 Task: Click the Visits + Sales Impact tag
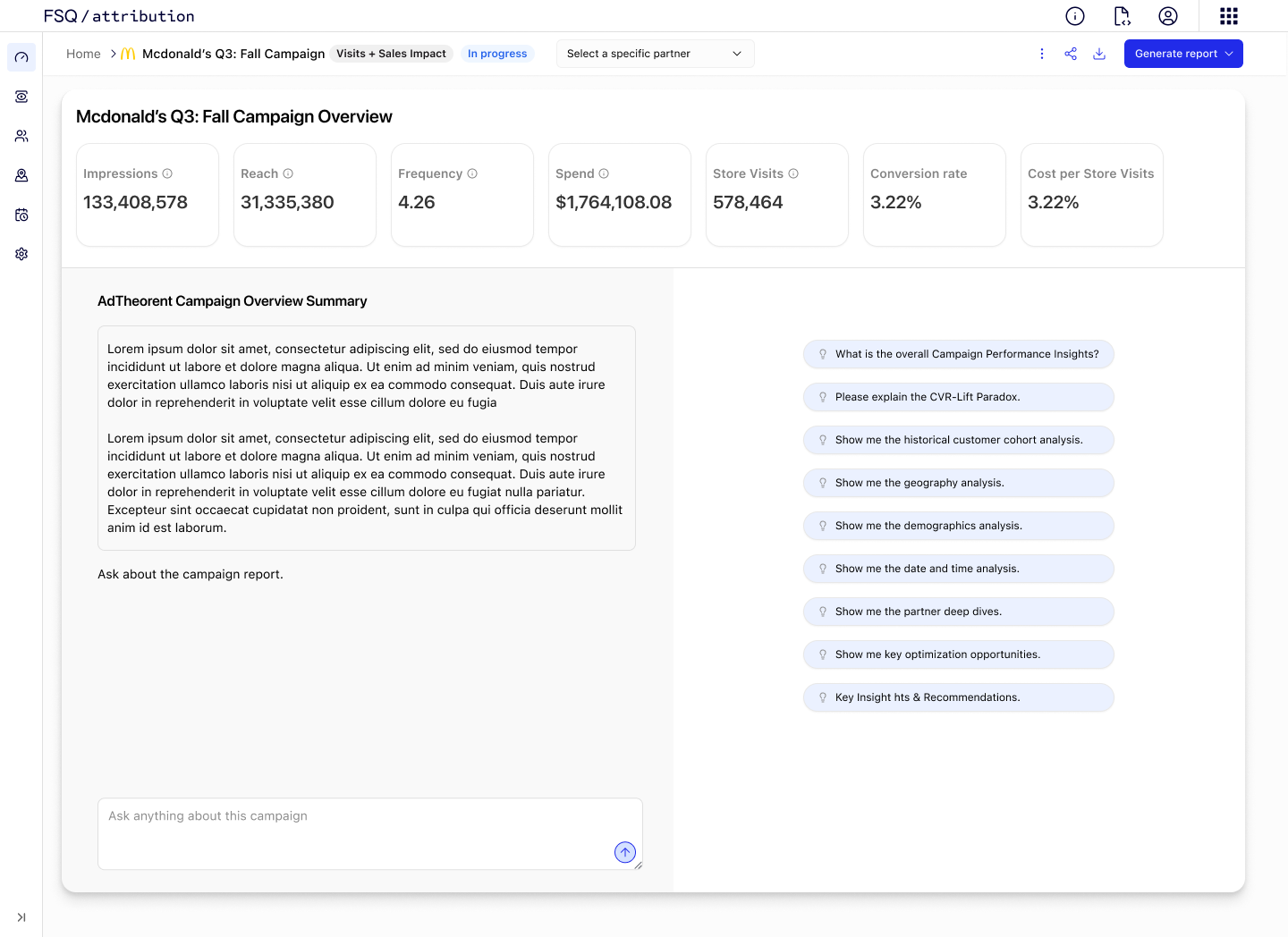[391, 54]
